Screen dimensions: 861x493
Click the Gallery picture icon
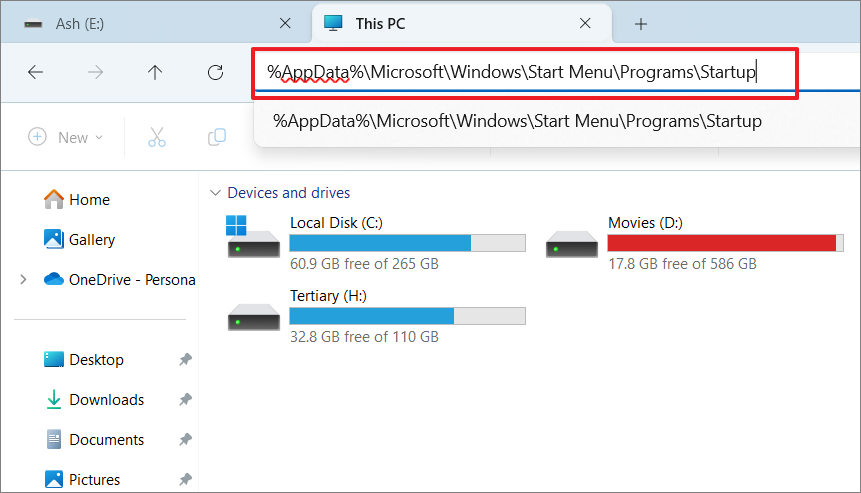53,239
